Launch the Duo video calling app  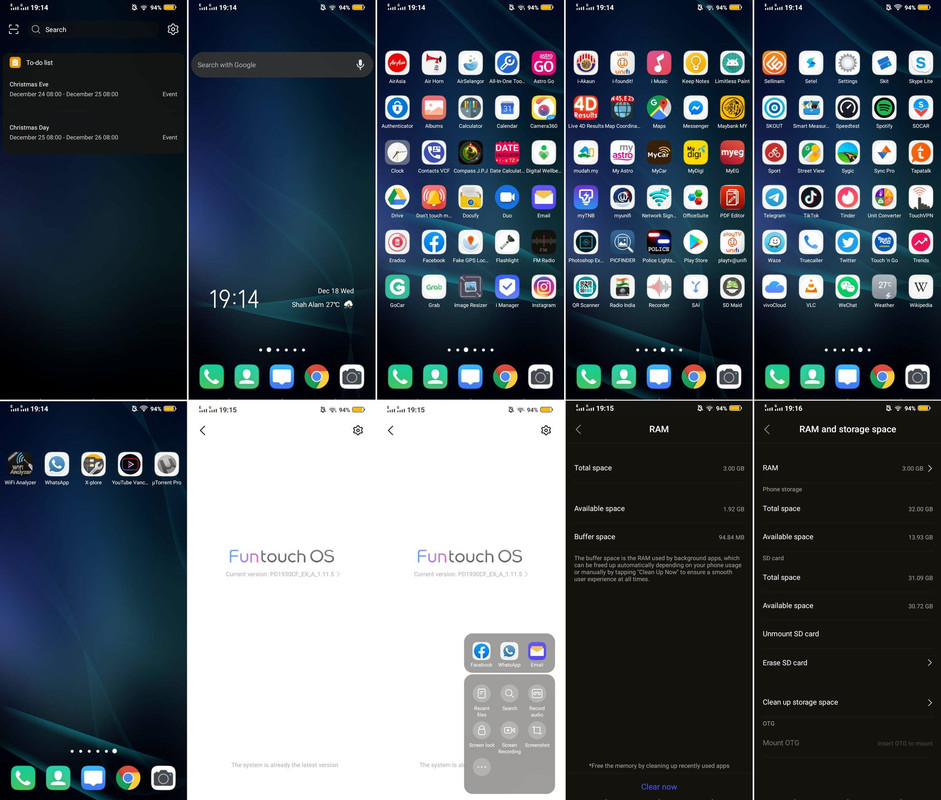click(507, 197)
